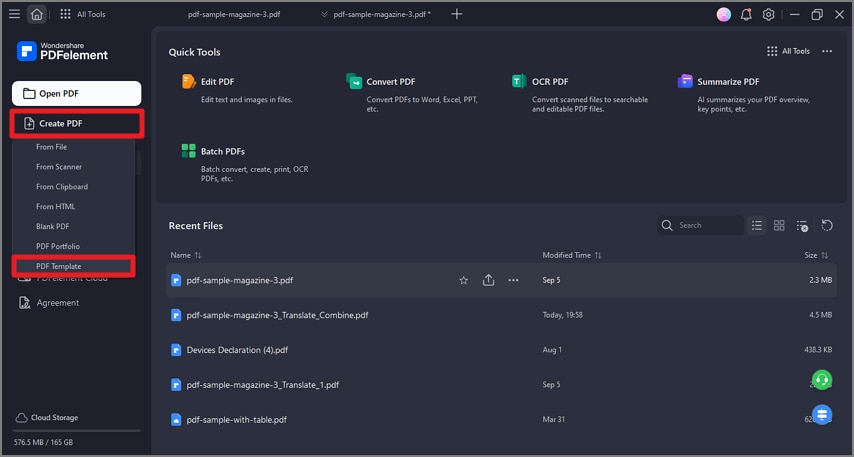854x457 pixels.
Task: Open the notifications bell
Action: point(746,14)
